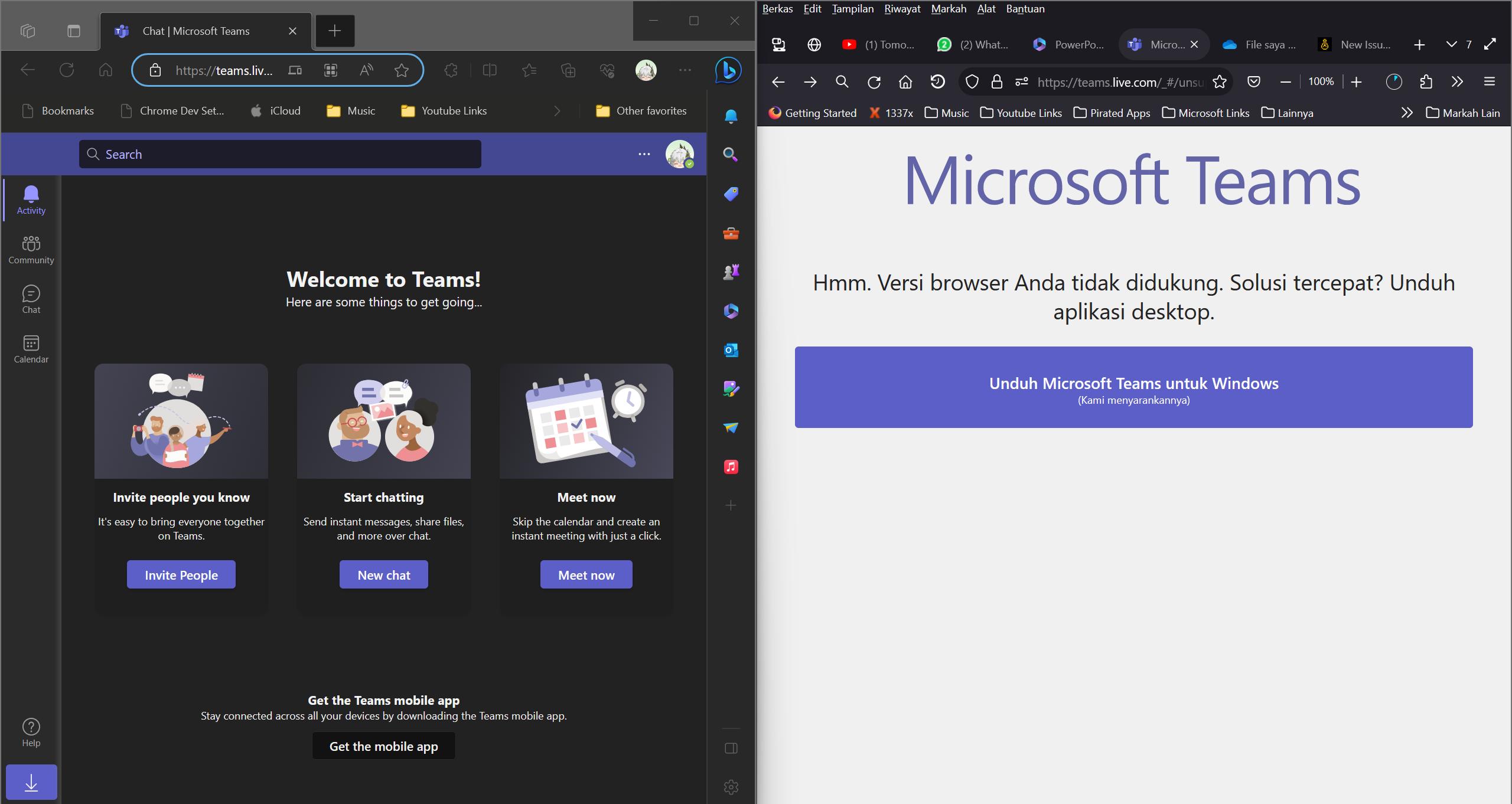Toggle Edge sidebar visibility button
1512x804 pixels.
(731, 749)
